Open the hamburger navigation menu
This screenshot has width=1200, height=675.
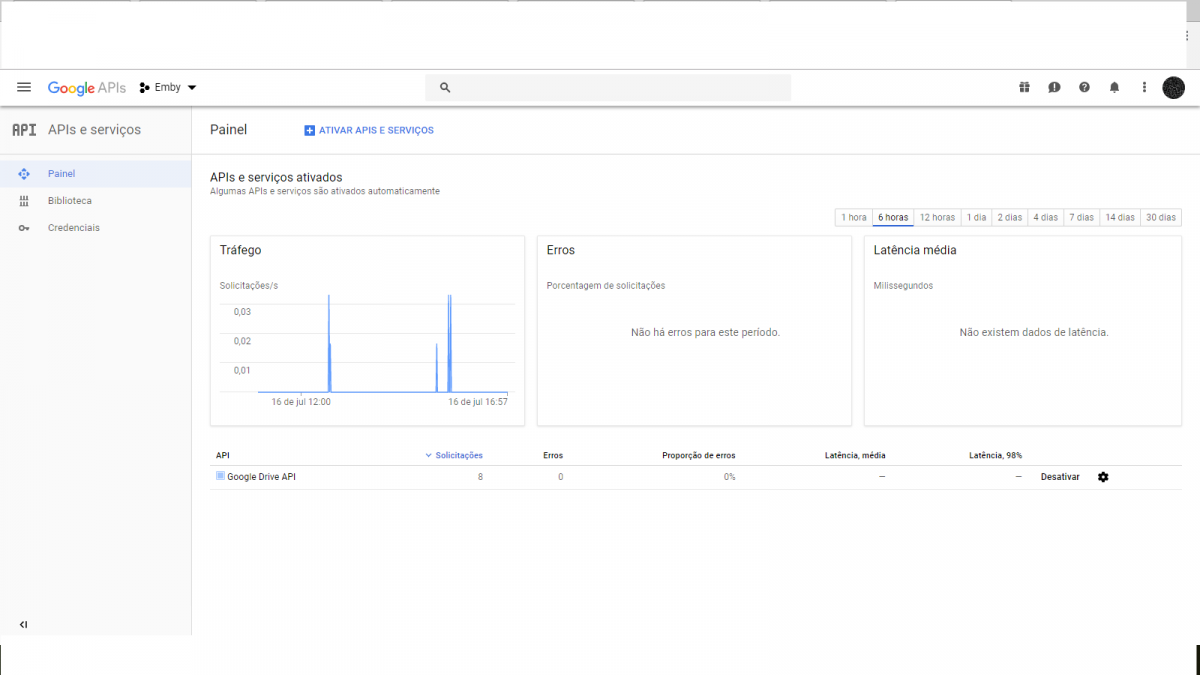24,88
